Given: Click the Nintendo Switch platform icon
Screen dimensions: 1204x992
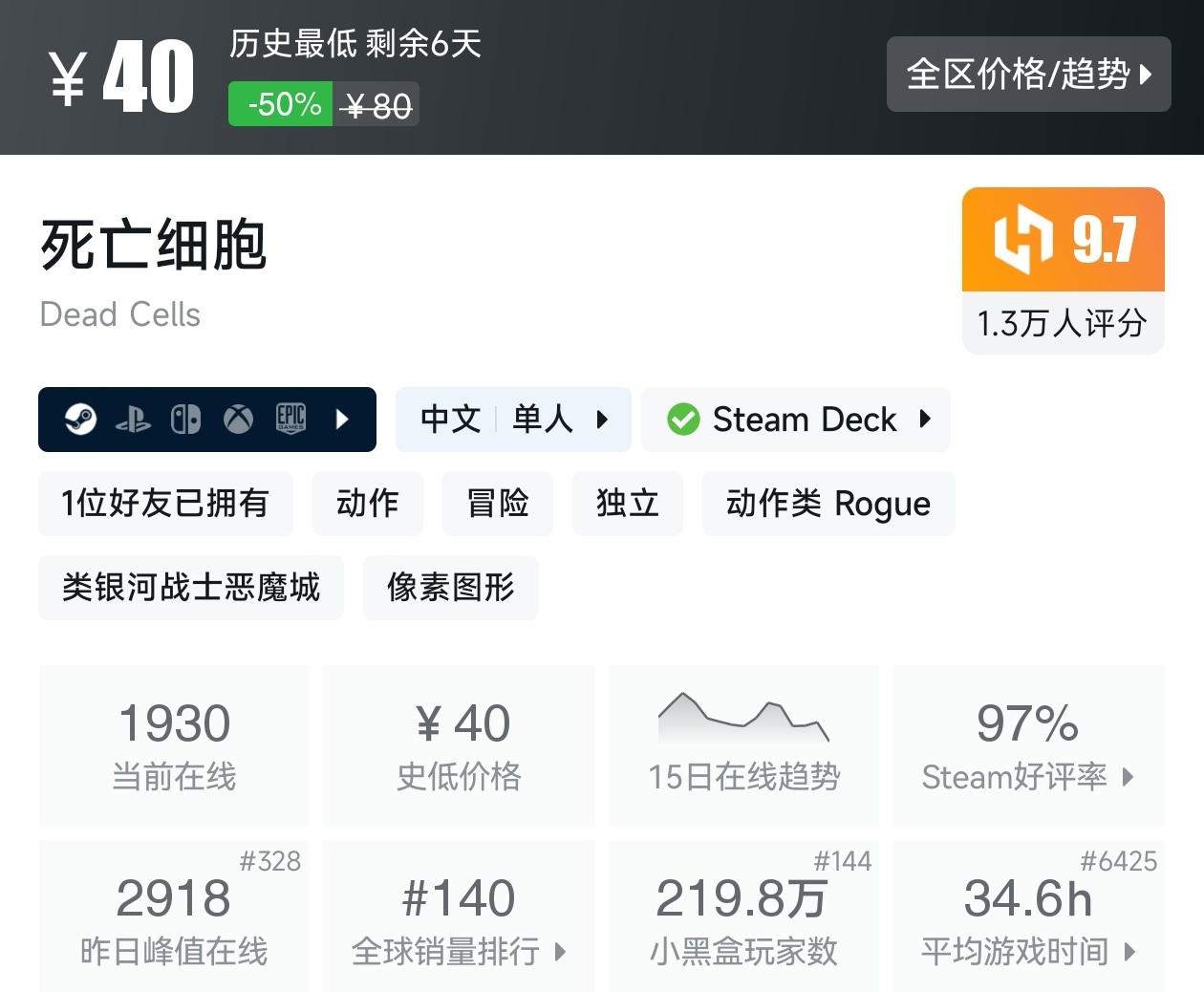Looking at the screenshot, I should click(x=185, y=420).
